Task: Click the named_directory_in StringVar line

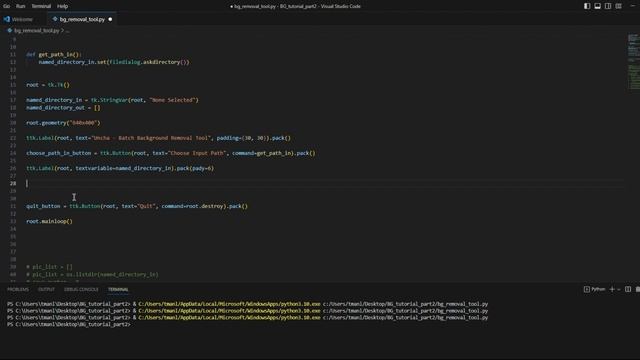Action: [x=112, y=100]
